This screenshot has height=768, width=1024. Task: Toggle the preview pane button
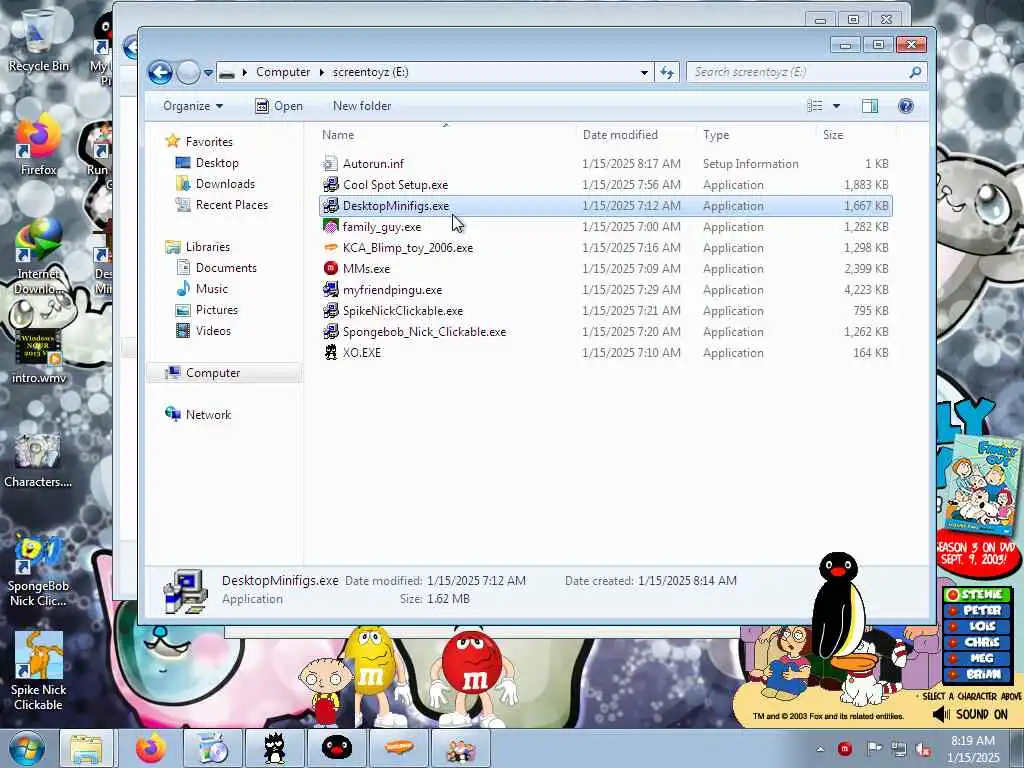click(870, 106)
